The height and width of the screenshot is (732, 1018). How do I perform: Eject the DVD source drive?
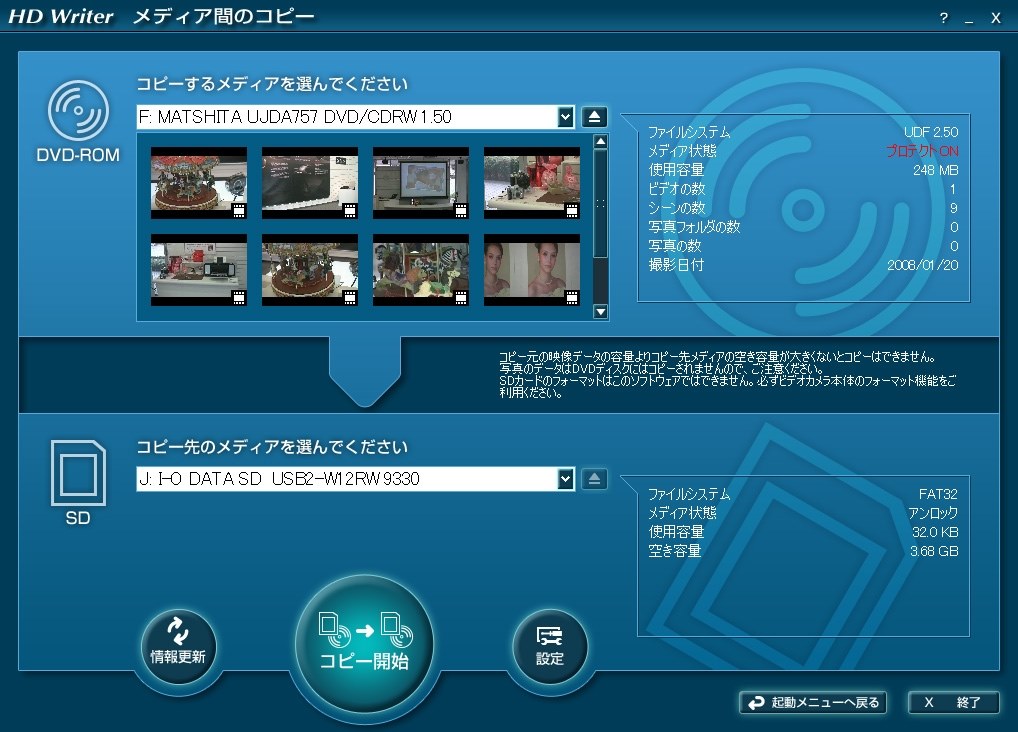click(x=594, y=117)
